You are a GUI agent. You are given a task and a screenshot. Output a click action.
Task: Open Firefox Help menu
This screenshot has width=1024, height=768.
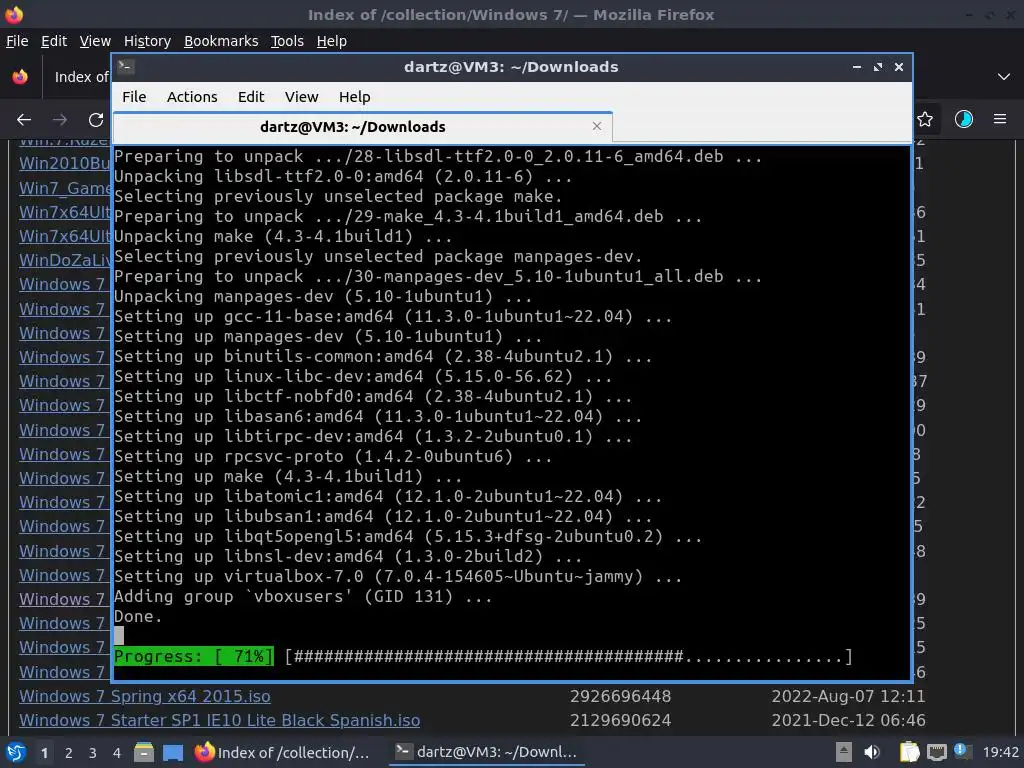pyautogui.click(x=332, y=41)
